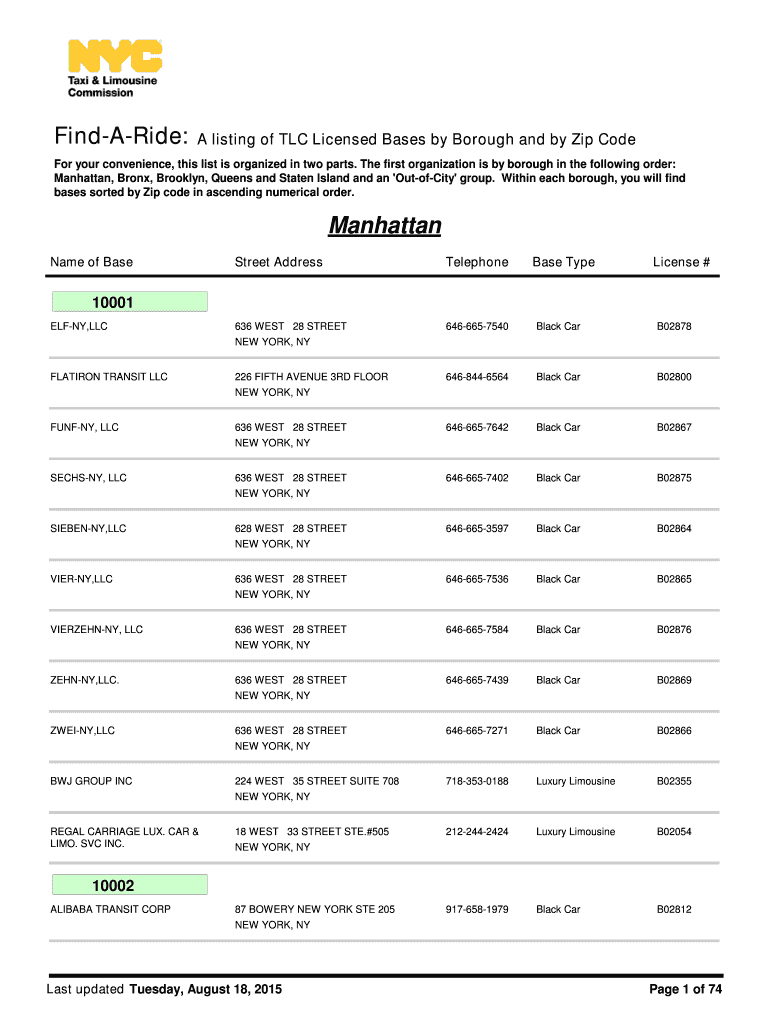The height and width of the screenshot is (1024, 770).
Task: Click phone number 646-665-7540
Action: tap(477, 327)
